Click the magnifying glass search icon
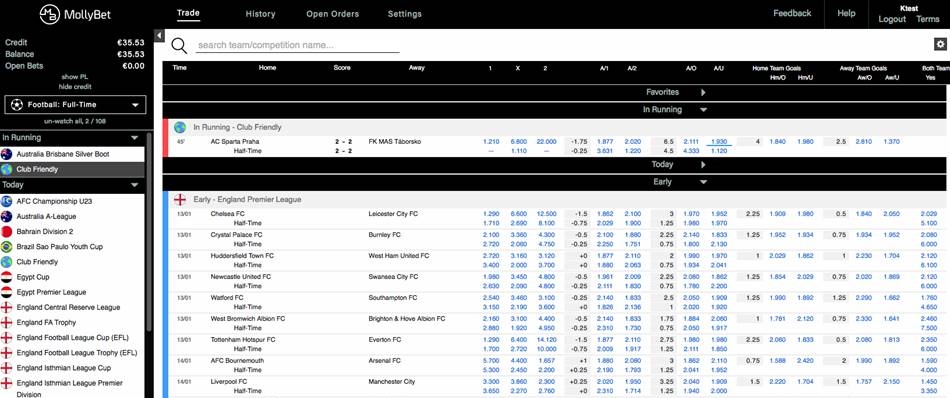Image resolution: width=950 pixels, height=398 pixels. (179, 45)
